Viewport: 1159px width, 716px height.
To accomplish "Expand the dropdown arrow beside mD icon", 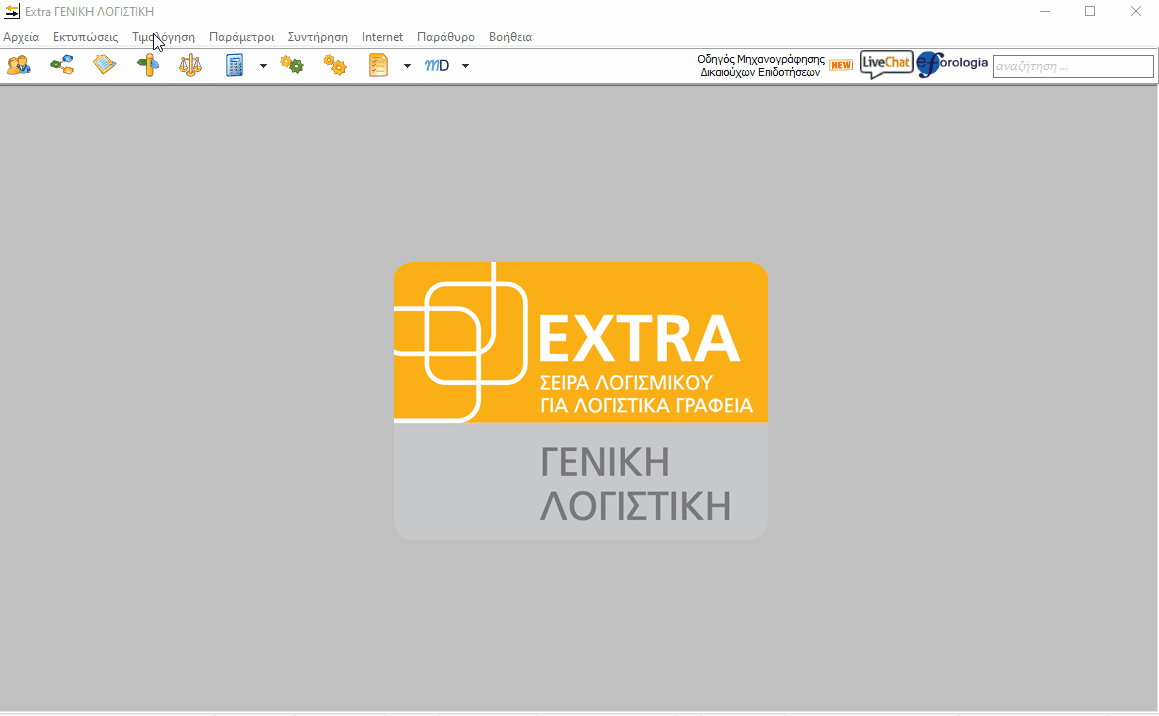I will [x=465, y=66].
